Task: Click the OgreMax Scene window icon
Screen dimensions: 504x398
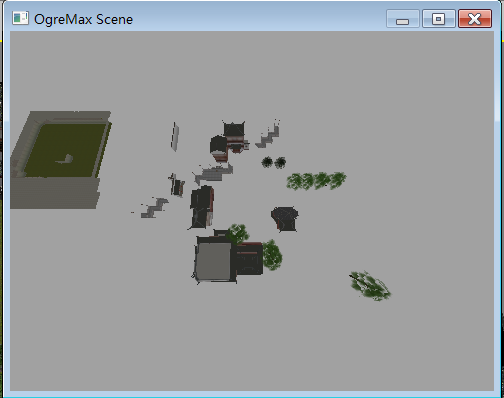Action: 20,18
